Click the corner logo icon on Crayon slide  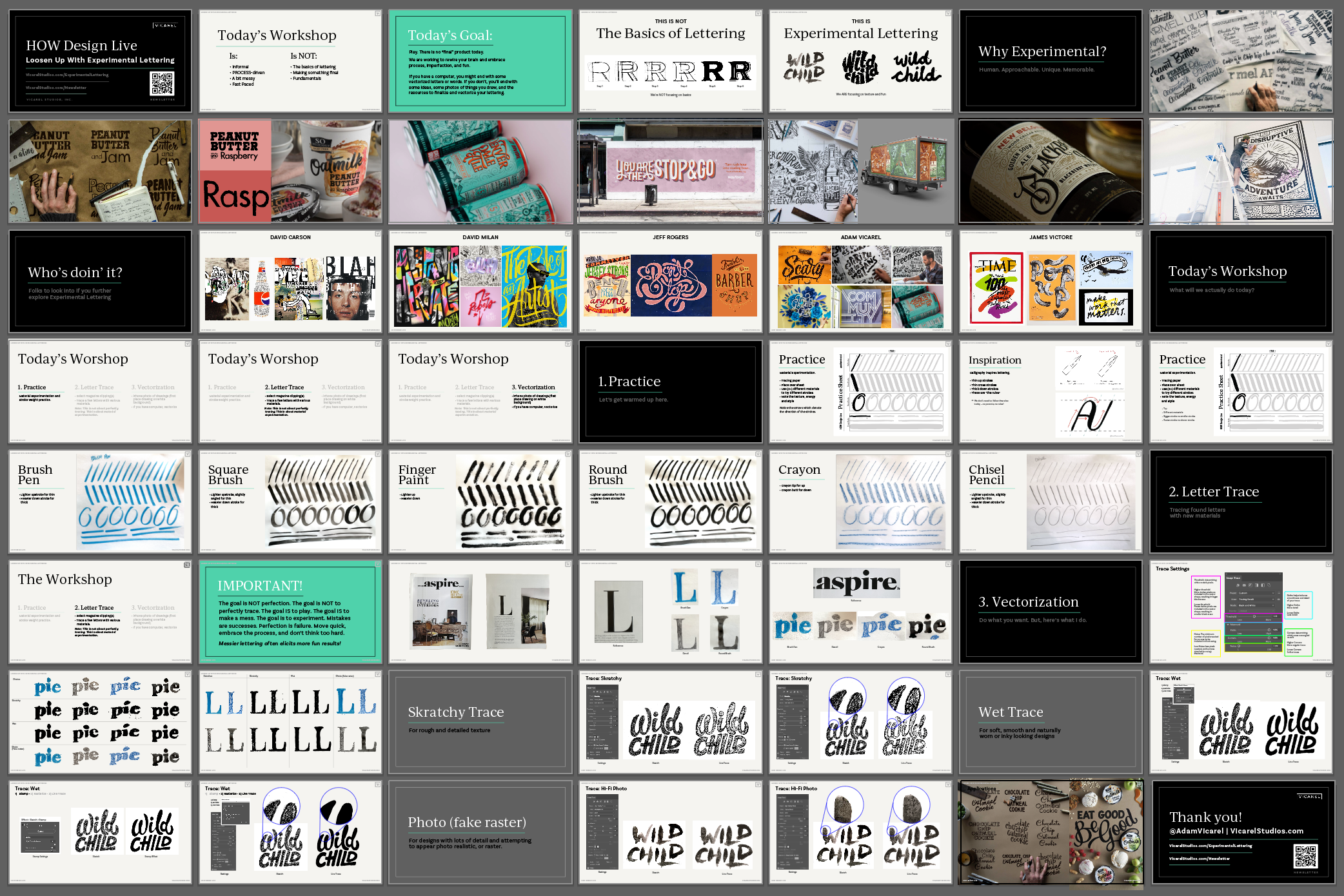948,454
